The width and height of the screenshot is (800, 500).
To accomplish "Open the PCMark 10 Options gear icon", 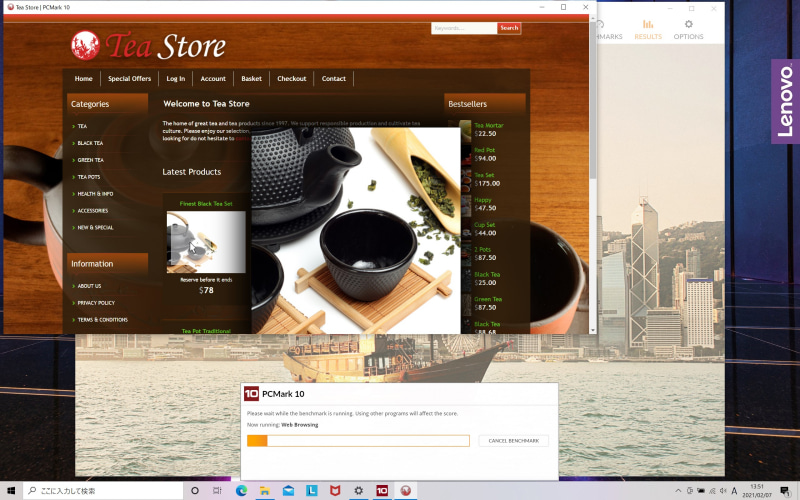I will [688, 24].
